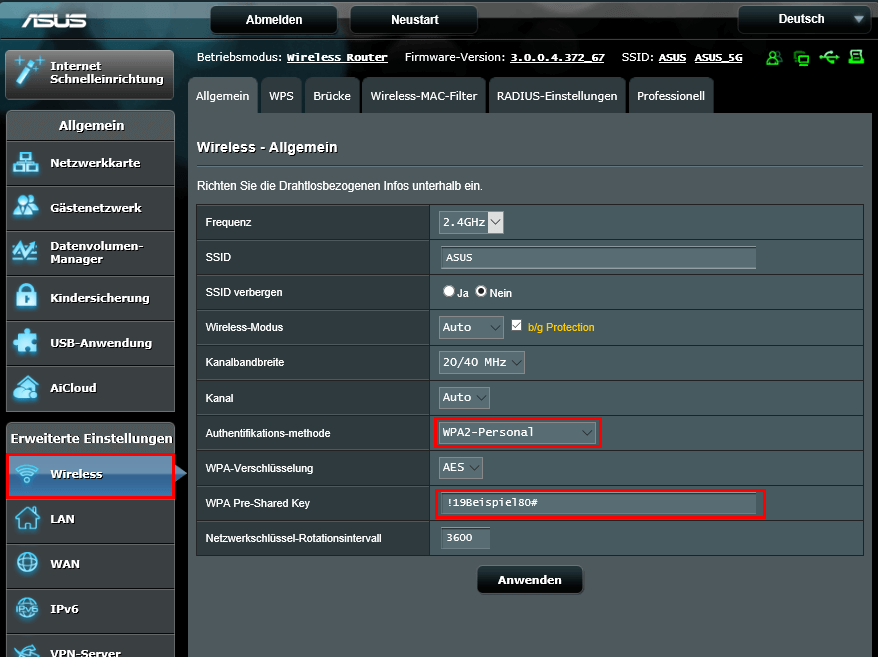
Task: Toggle the b/g Protection checkbox
Action: 517,326
